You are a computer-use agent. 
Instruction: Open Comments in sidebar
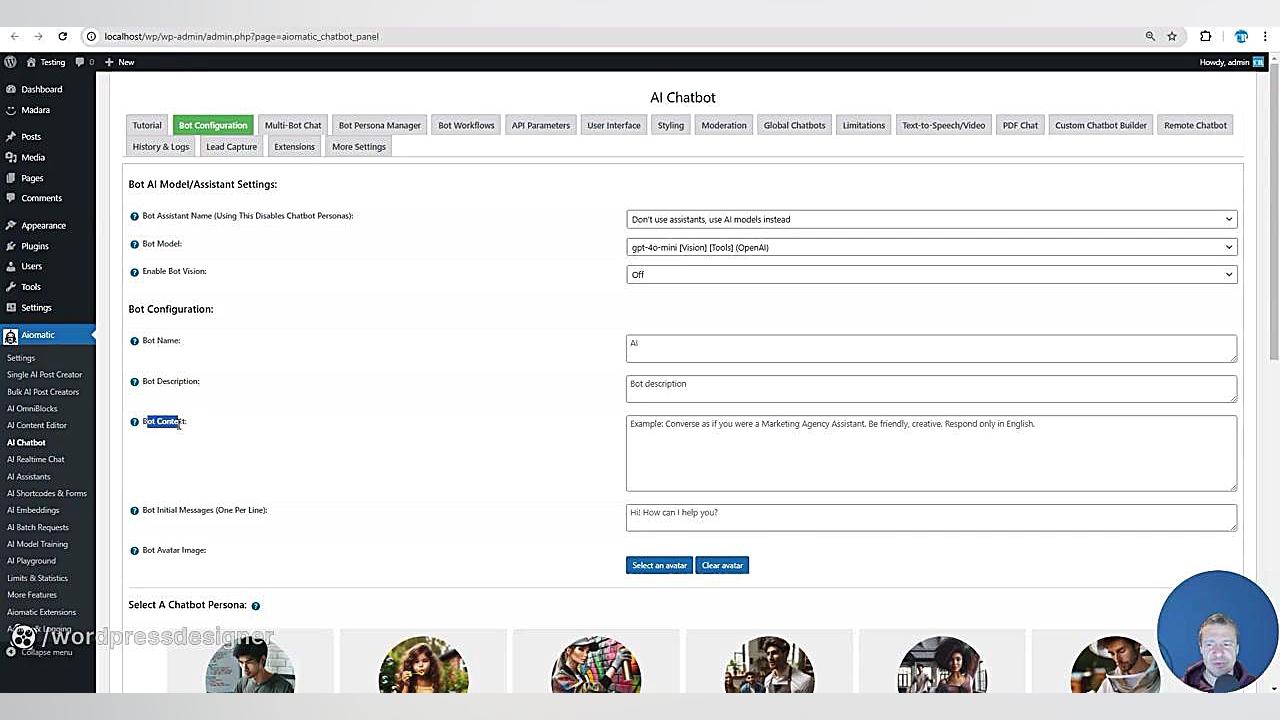coord(41,198)
